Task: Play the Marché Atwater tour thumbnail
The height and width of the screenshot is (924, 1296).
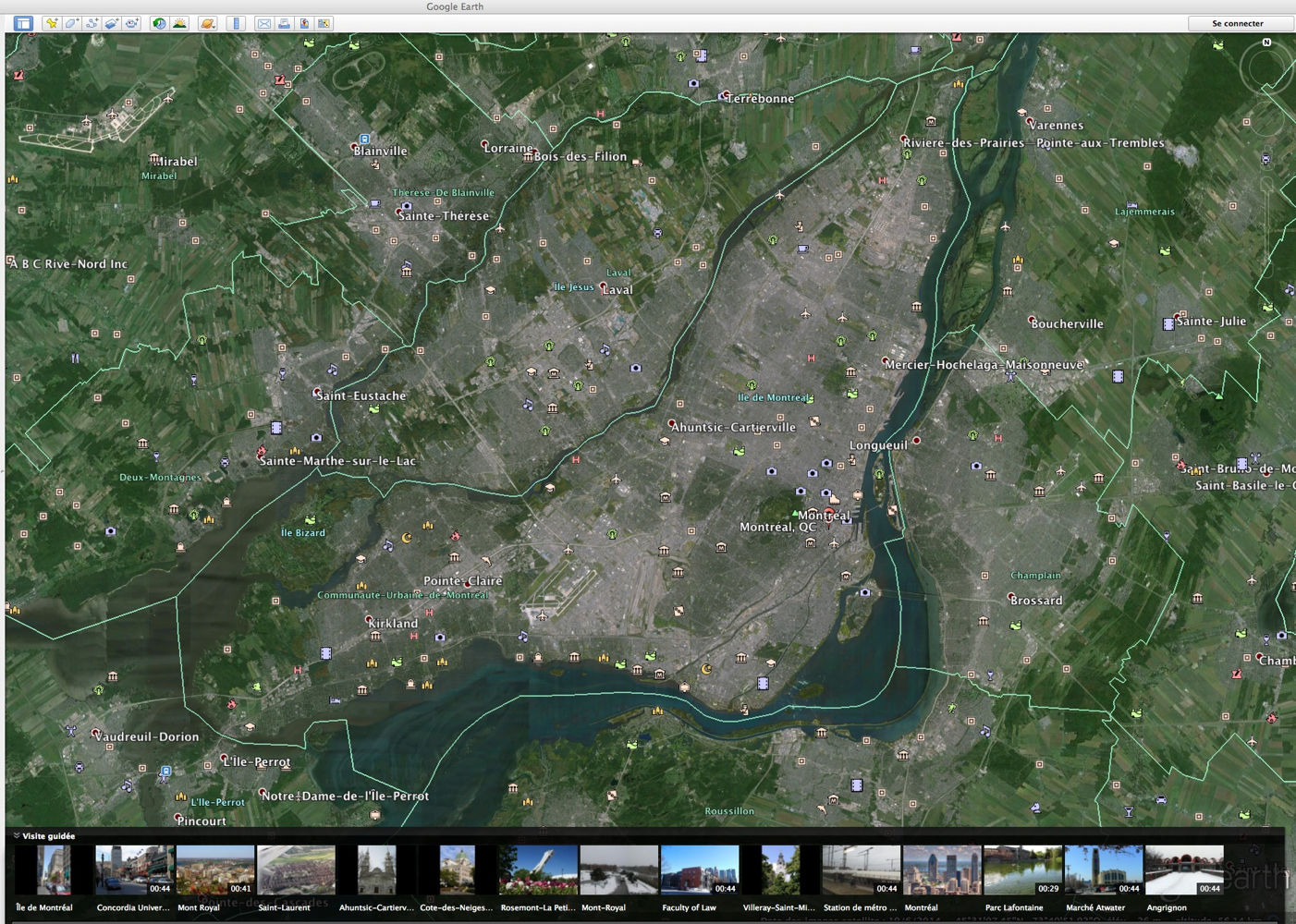Action: [x=1104, y=870]
